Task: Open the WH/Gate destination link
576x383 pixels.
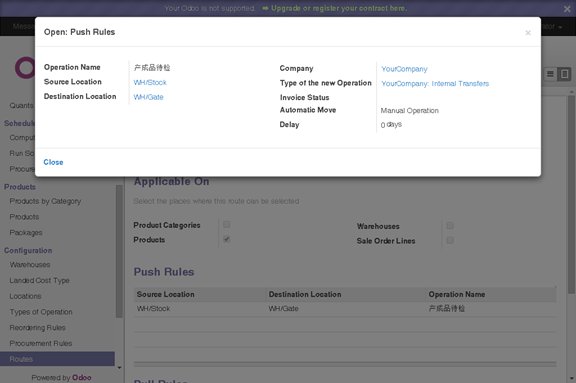Action: coord(148,97)
